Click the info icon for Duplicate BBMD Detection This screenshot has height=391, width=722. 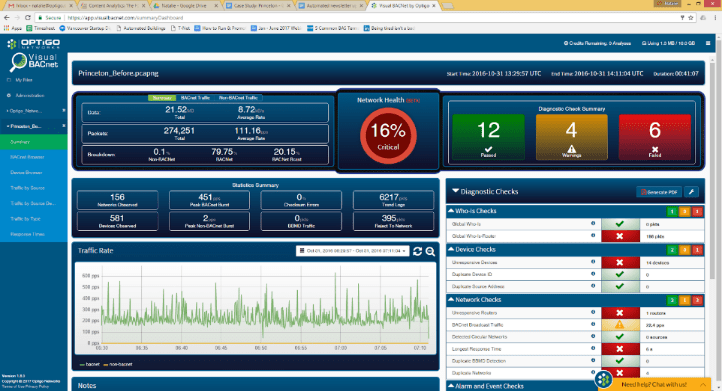(593, 360)
